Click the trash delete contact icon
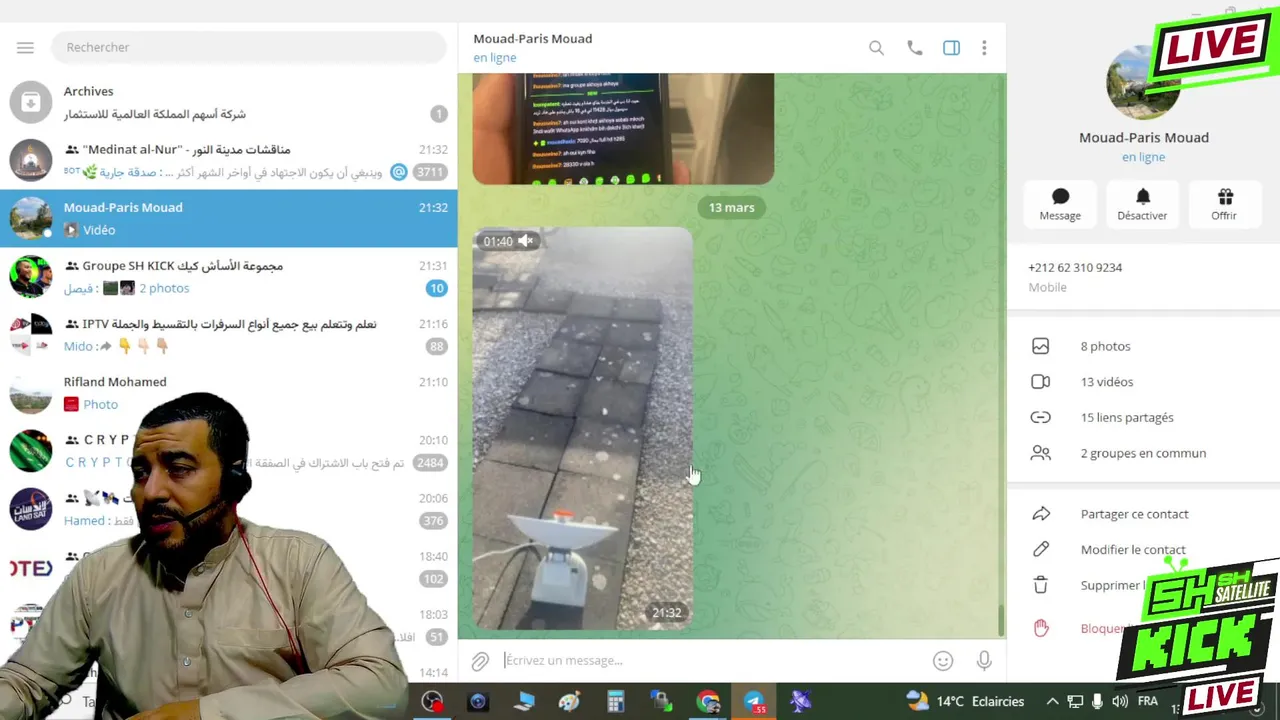The width and height of the screenshot is (1280, 720). click(1041, 585)
